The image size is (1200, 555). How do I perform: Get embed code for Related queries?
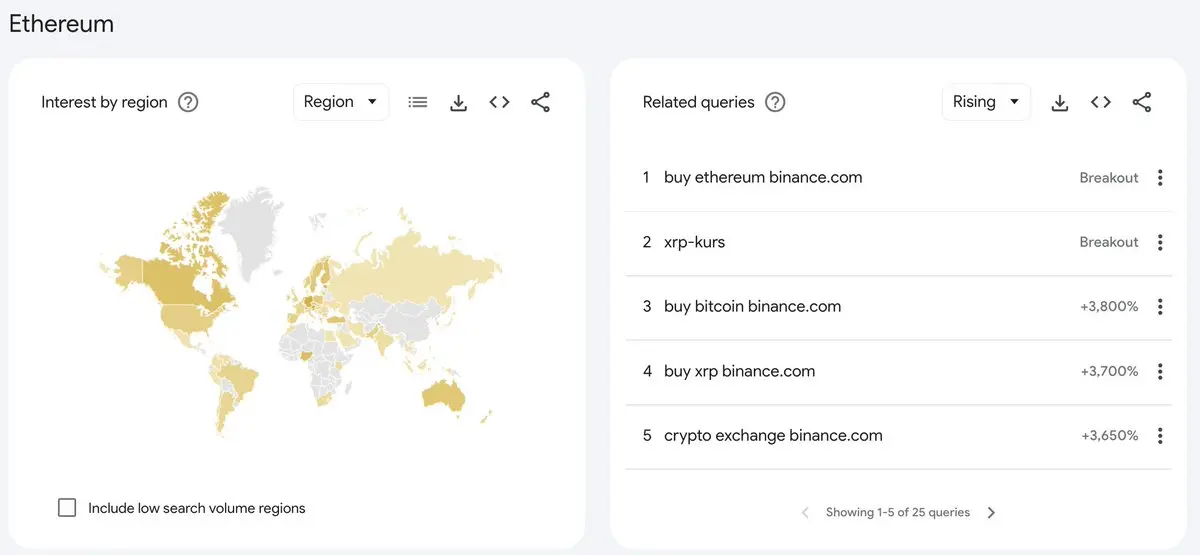1101,102
